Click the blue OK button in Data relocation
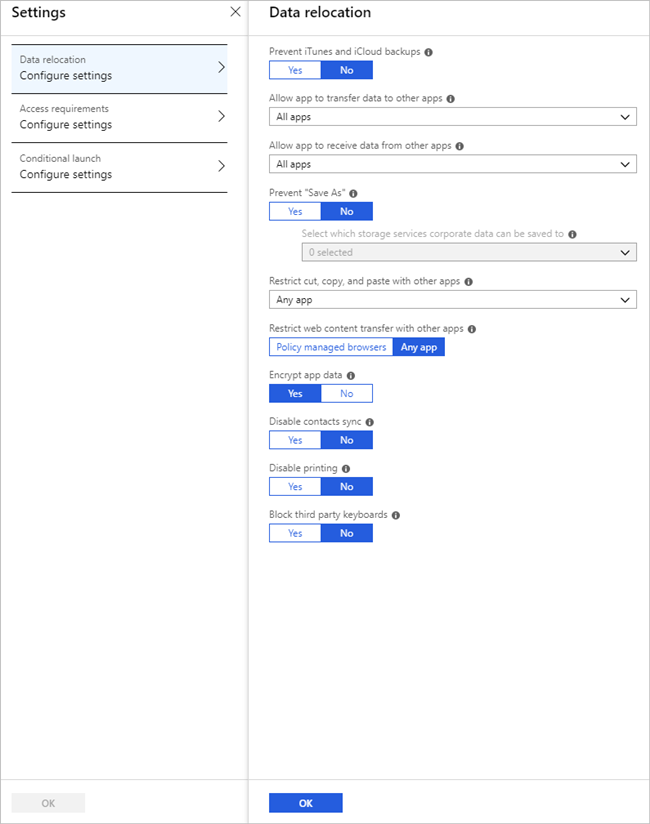 (x=305, y=802)
